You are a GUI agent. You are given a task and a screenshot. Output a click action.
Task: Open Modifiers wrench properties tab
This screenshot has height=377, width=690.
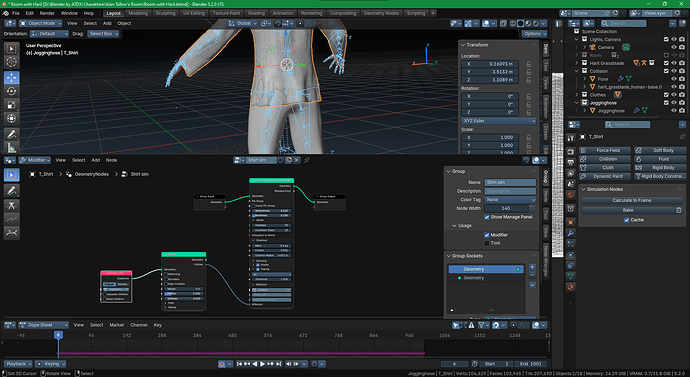click(x=571, y=233)
